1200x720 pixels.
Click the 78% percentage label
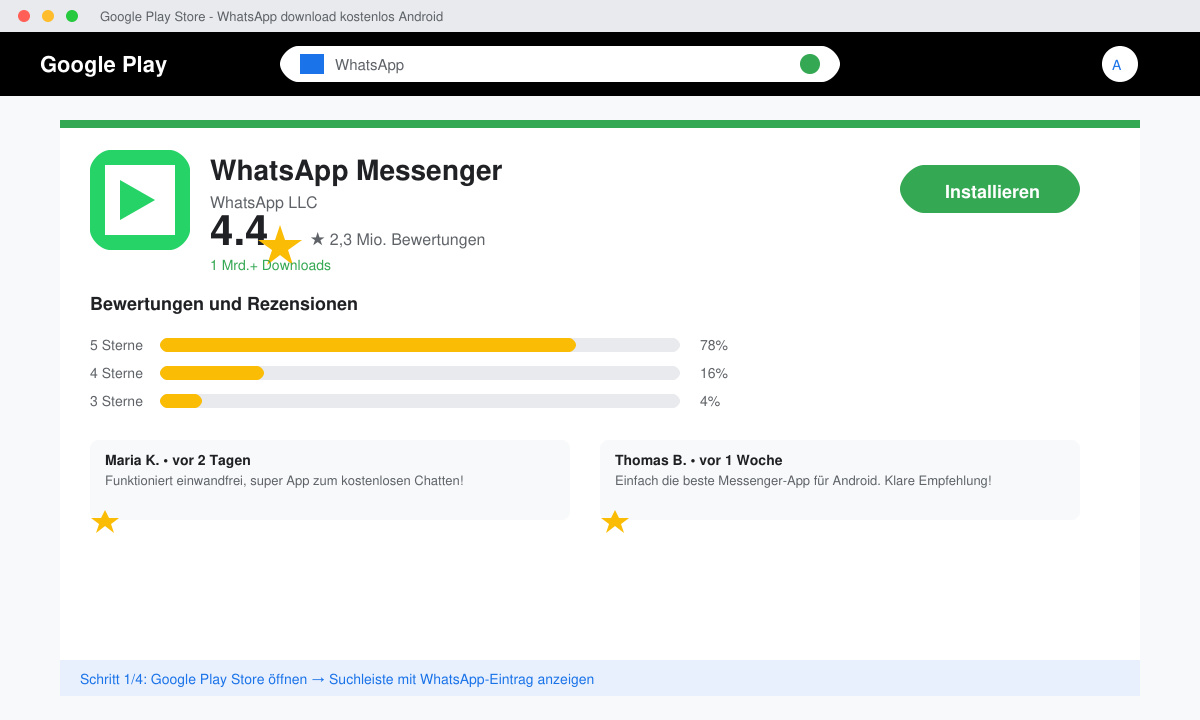[x=714, y=345]
